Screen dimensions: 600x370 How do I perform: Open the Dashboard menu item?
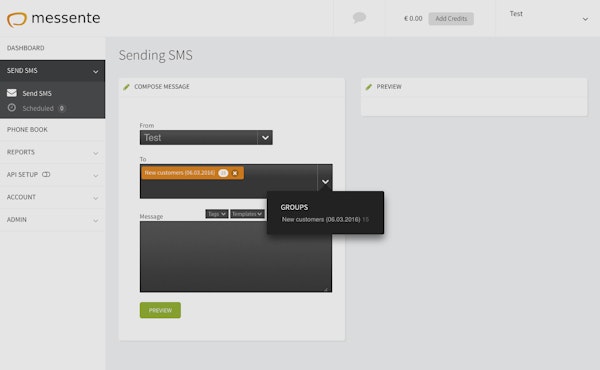tap(52, 48)
